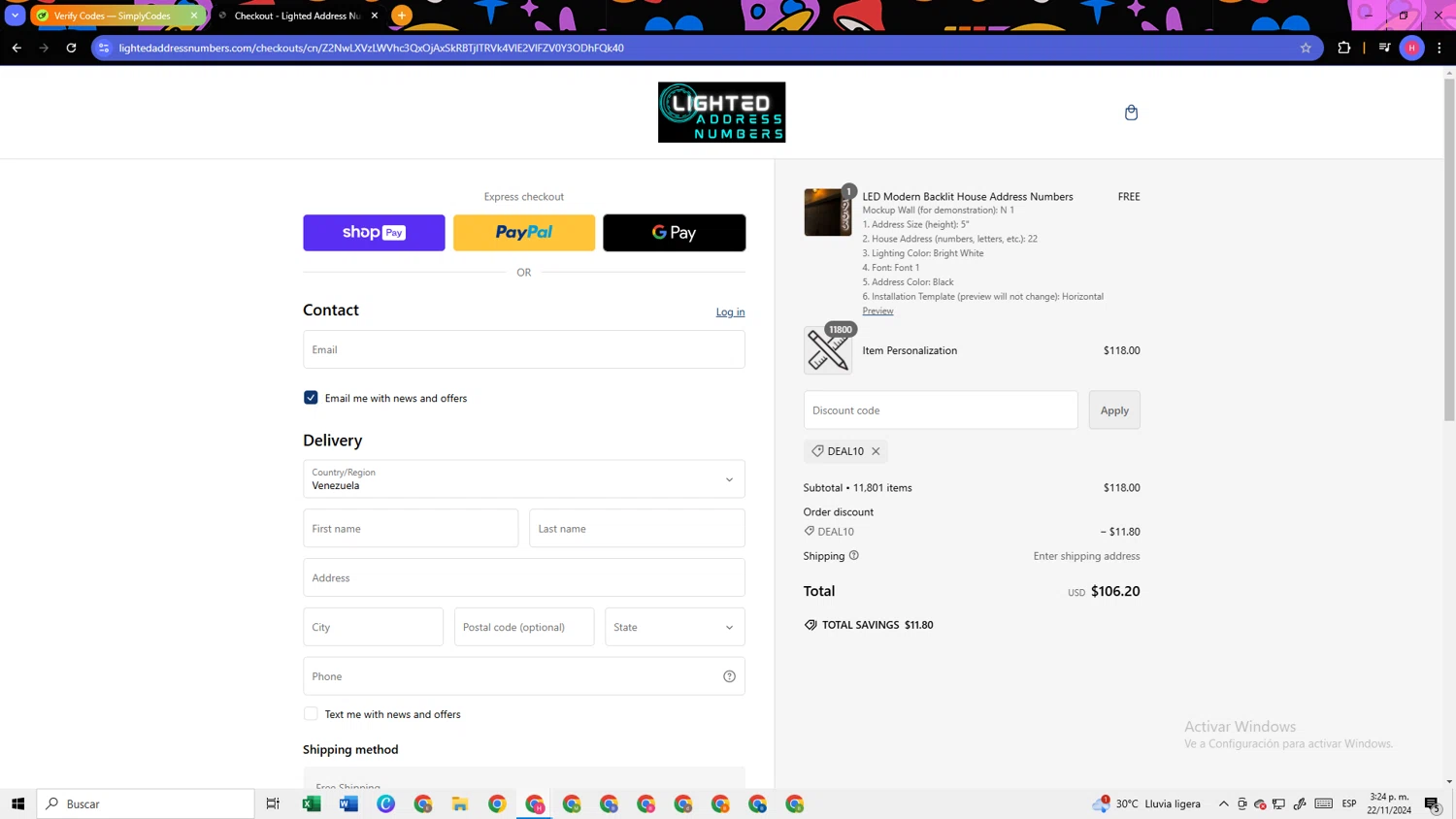Click the TOTAL SAVINGS $11.80 text

877,625
